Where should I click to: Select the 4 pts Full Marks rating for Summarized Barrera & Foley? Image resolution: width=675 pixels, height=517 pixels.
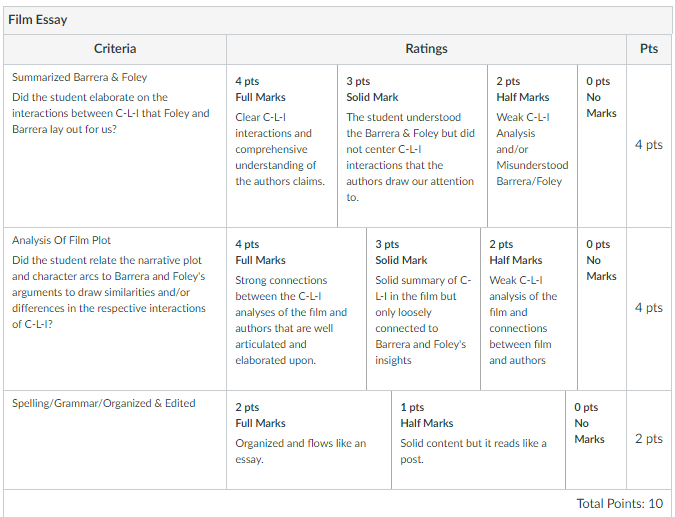(x=282, y=146)
